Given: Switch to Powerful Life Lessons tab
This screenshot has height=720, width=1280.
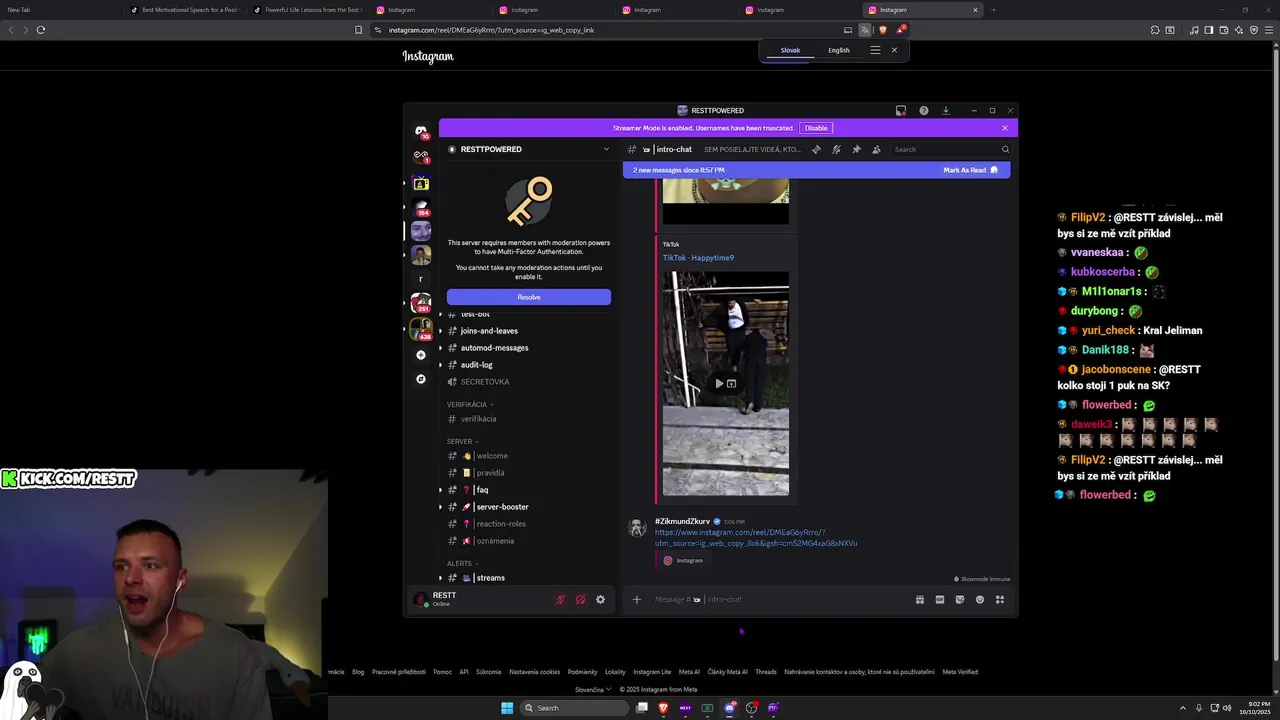Looking at the screenshot, I should pos(308,10).
